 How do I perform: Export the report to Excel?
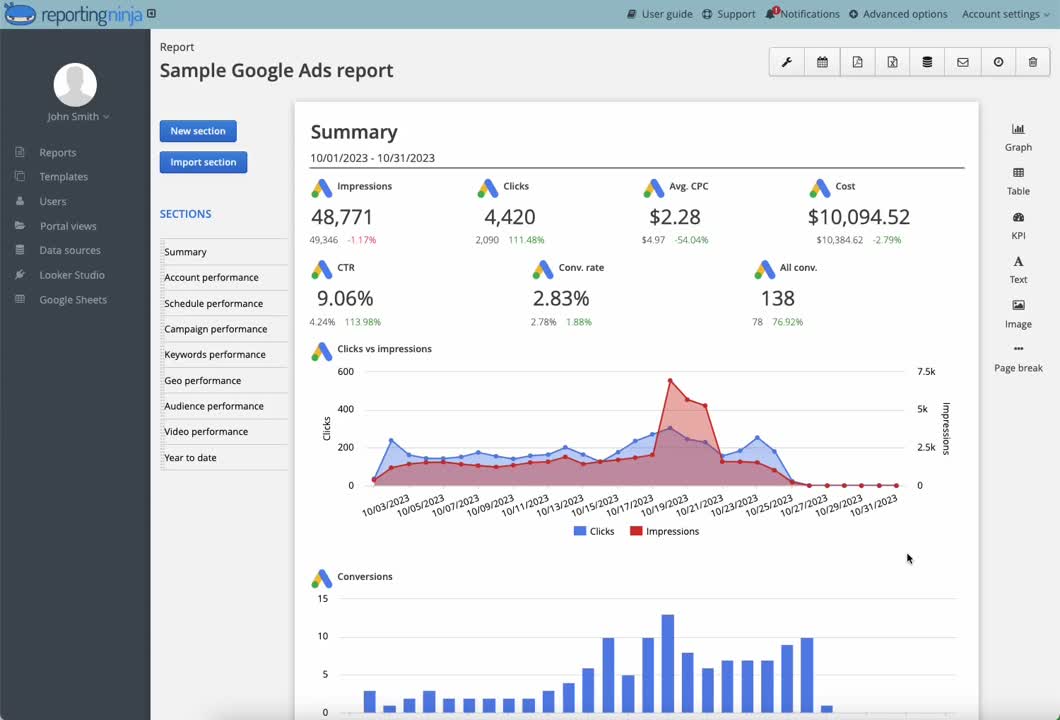coord(892,62)
